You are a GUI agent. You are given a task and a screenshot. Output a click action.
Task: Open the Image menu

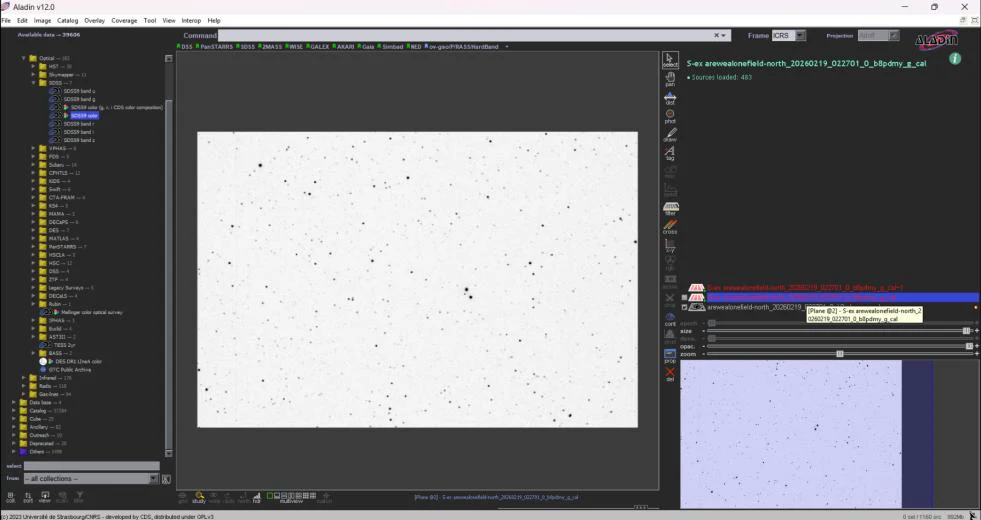pyautogui.click(x=43, y=21)
